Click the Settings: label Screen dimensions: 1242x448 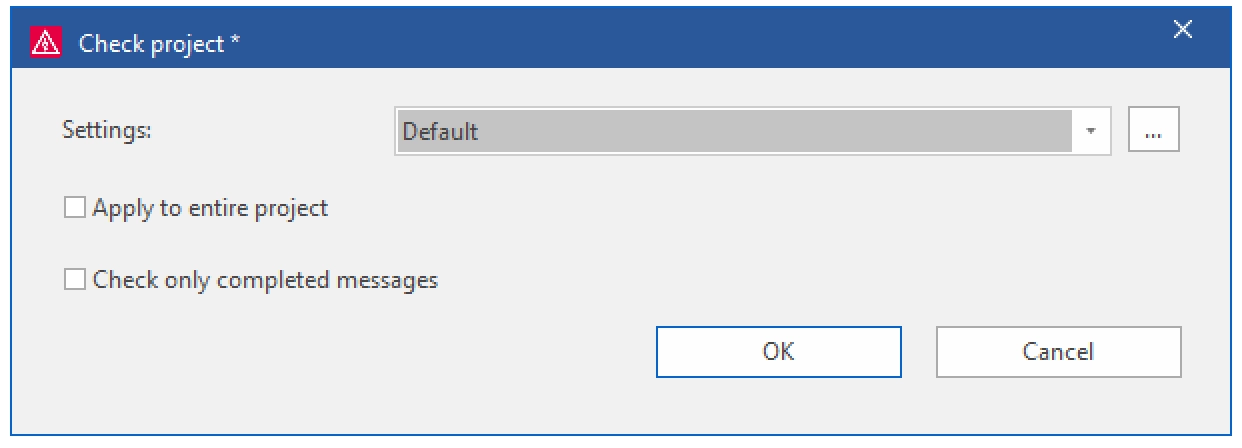pyautogui.click(x=106, y=130)
